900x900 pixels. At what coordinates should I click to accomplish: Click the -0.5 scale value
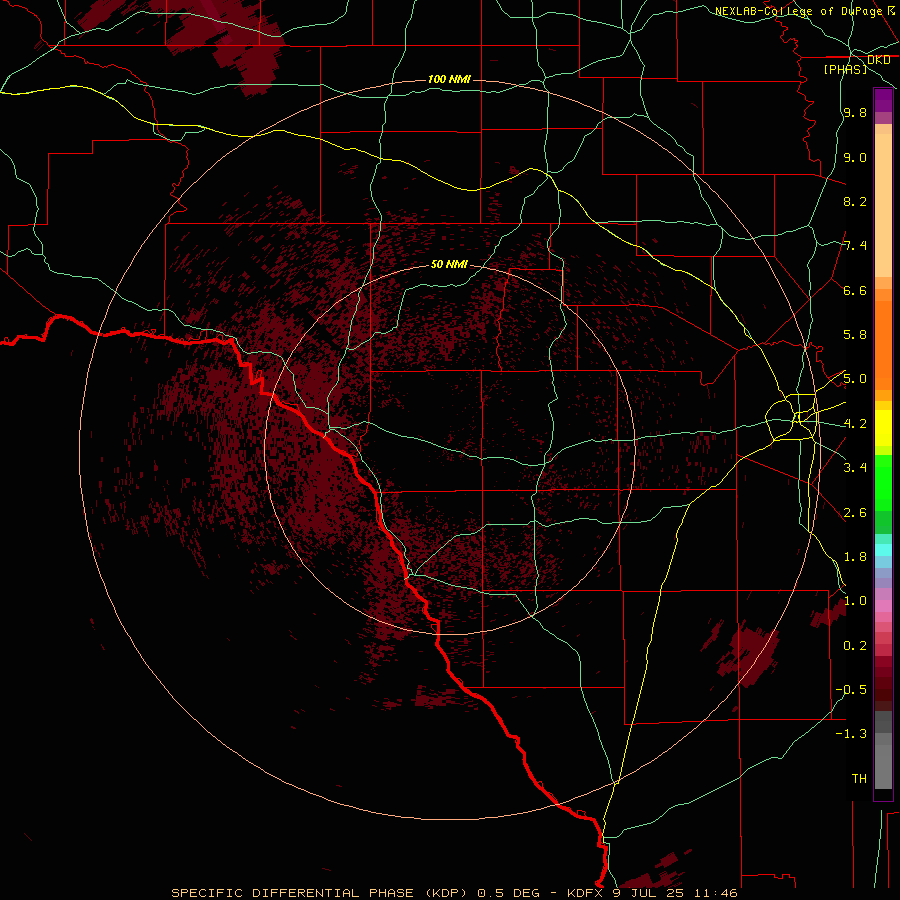851,690
